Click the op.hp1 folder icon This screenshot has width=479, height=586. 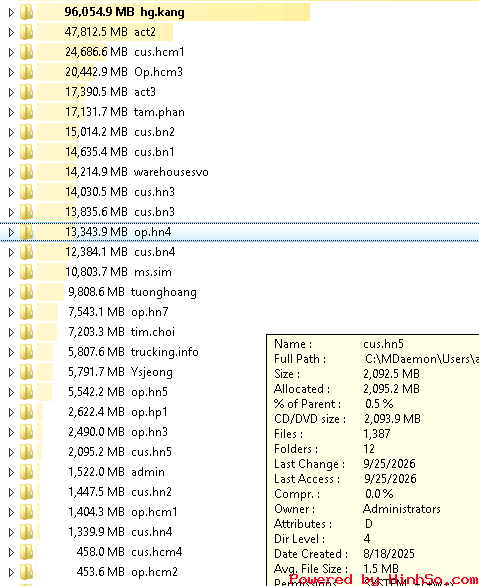(x=27, y=412)
